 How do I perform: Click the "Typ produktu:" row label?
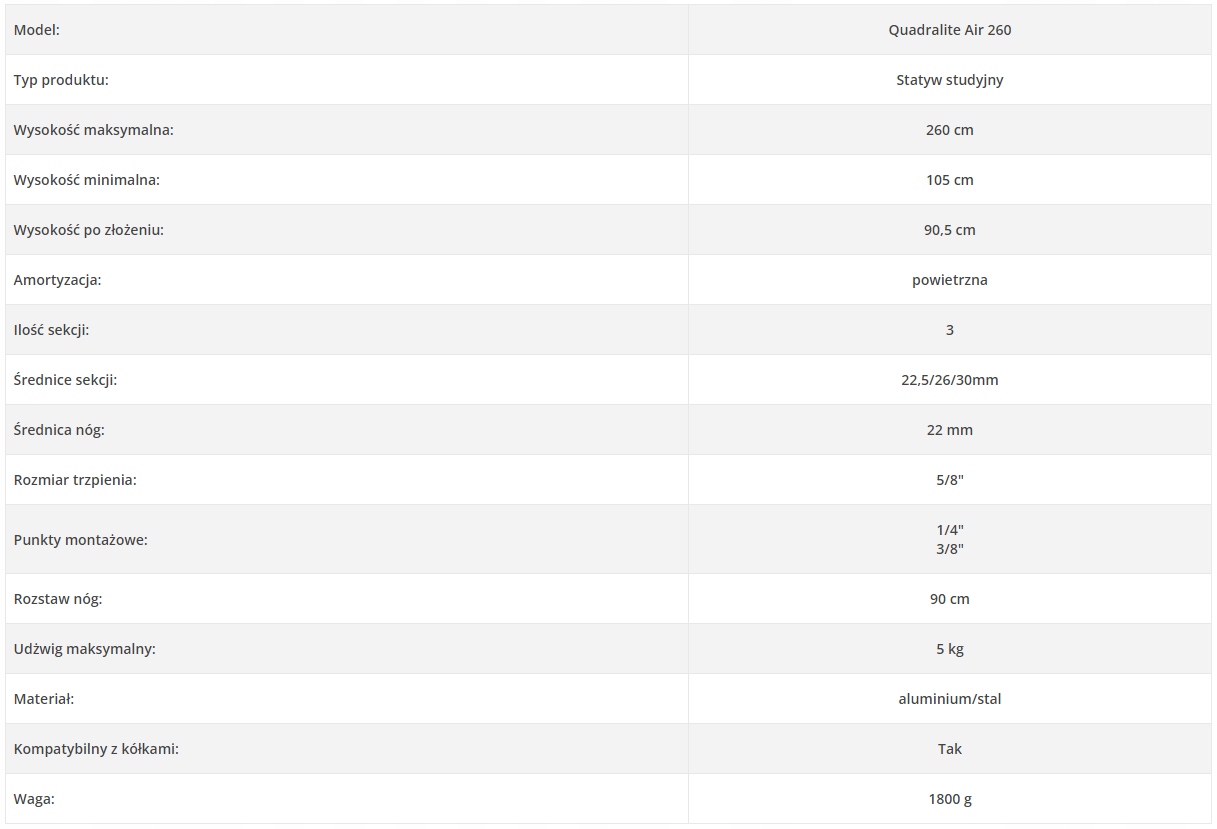pyautogui.click(x=61, y=80)
